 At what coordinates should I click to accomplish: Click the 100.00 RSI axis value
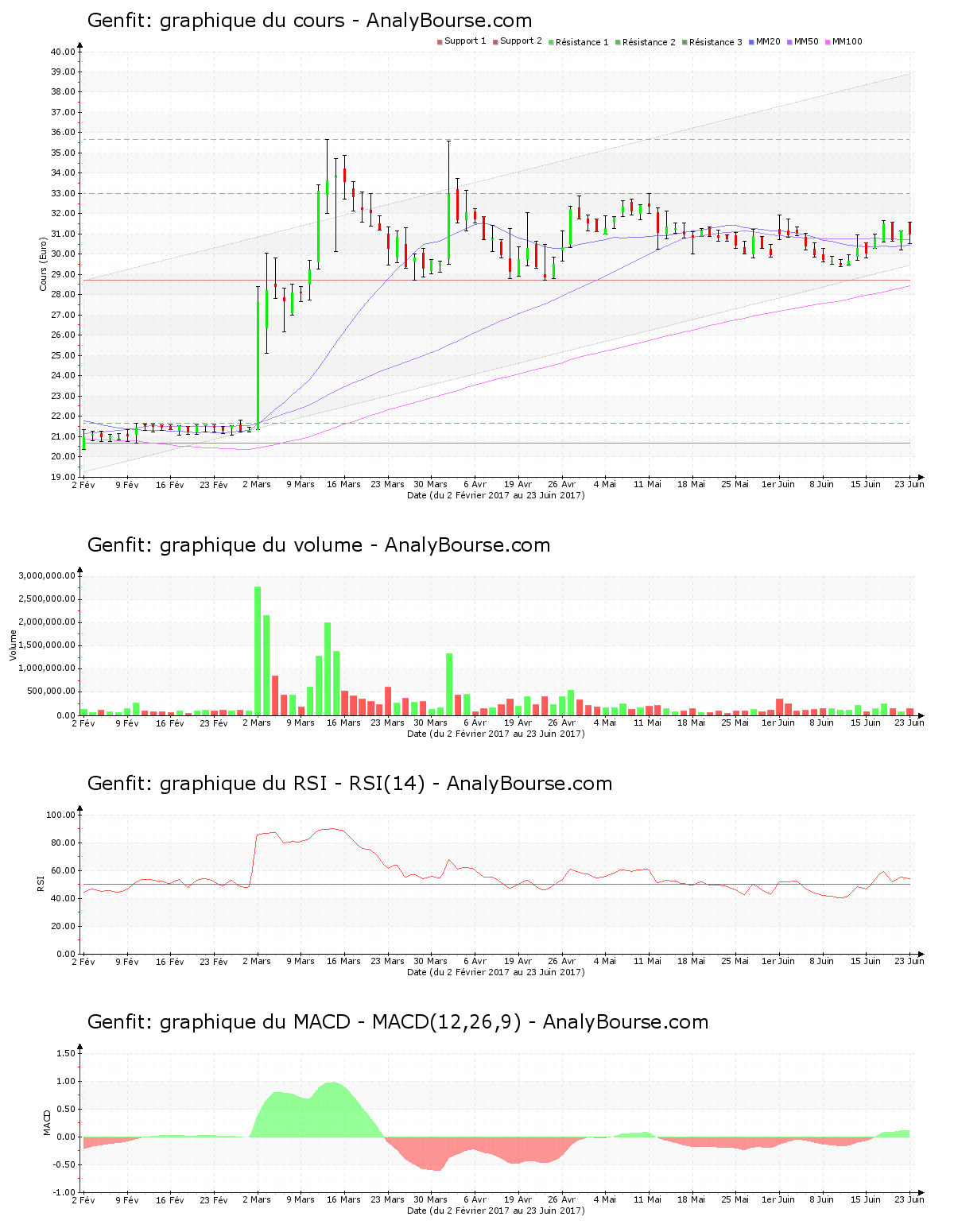pos(60,815)
